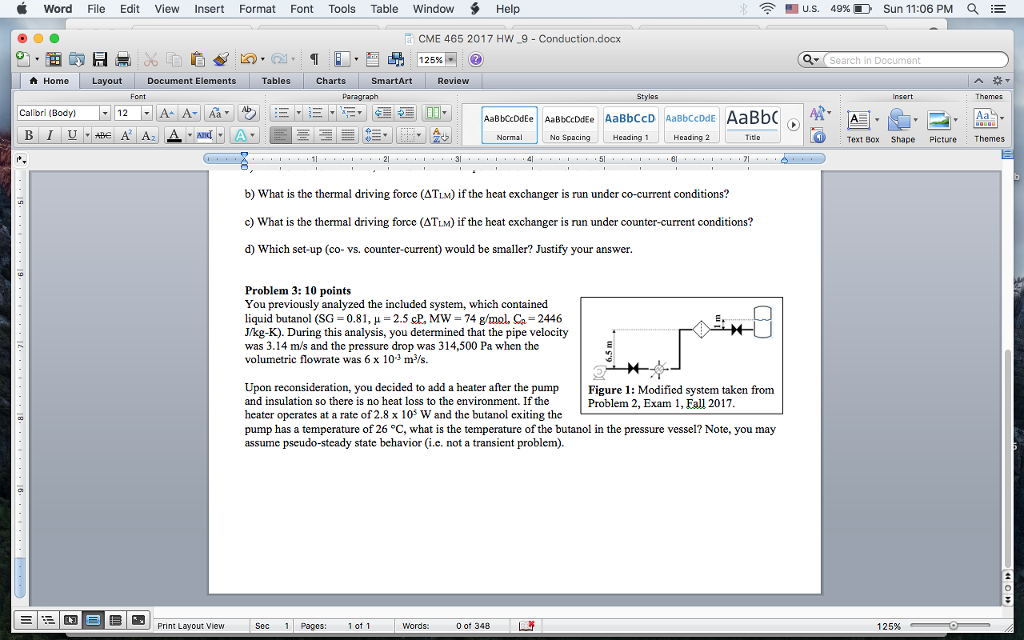Toggle Bold formatting

tap(28, 136)
